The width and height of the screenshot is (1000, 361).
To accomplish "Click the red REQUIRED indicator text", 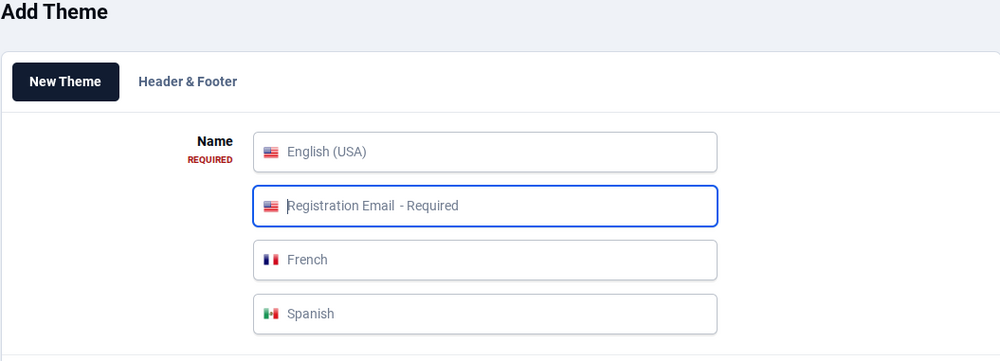I will 210,160.
